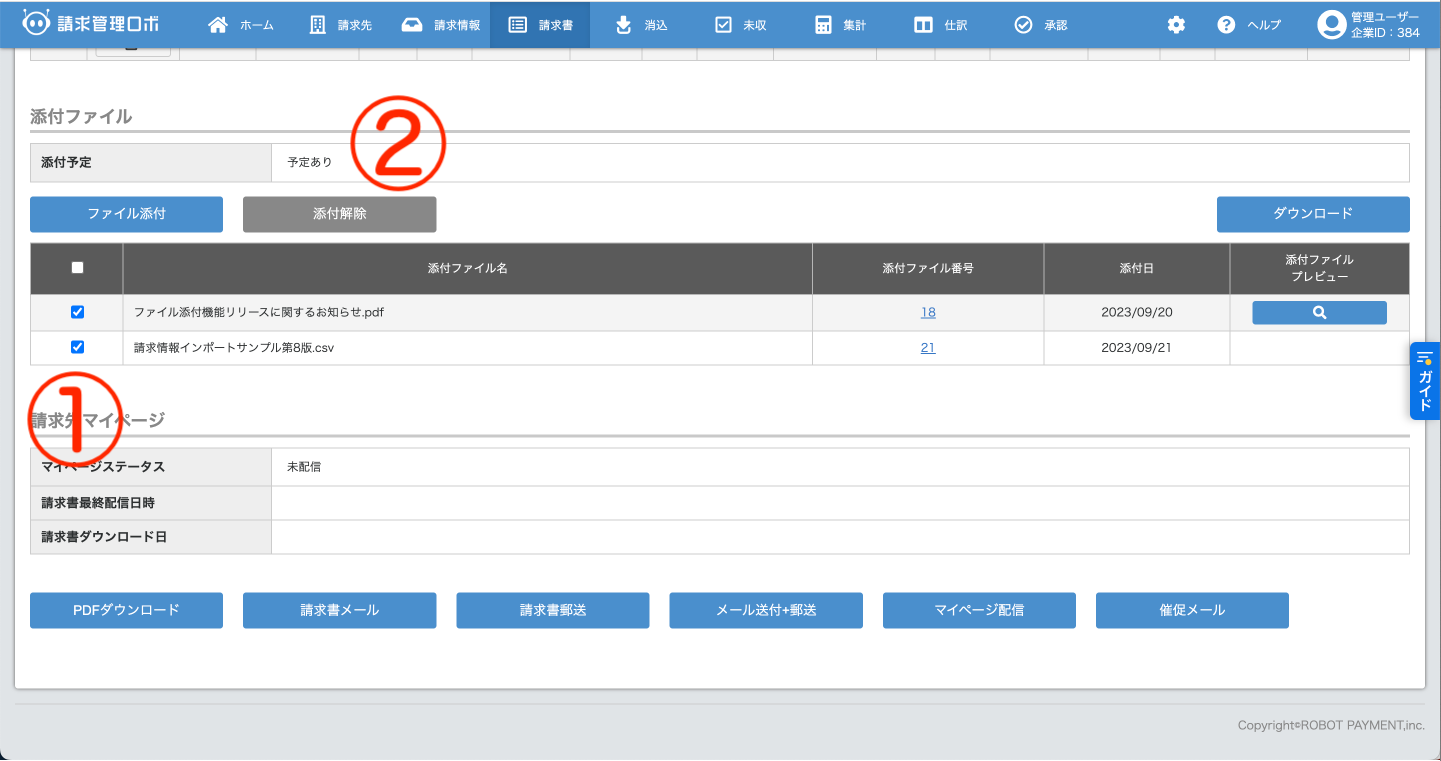Click the magnifier preview icon for PDF
The width and height of the screenshot is (1441, 761).
(x=1319, y=313)
